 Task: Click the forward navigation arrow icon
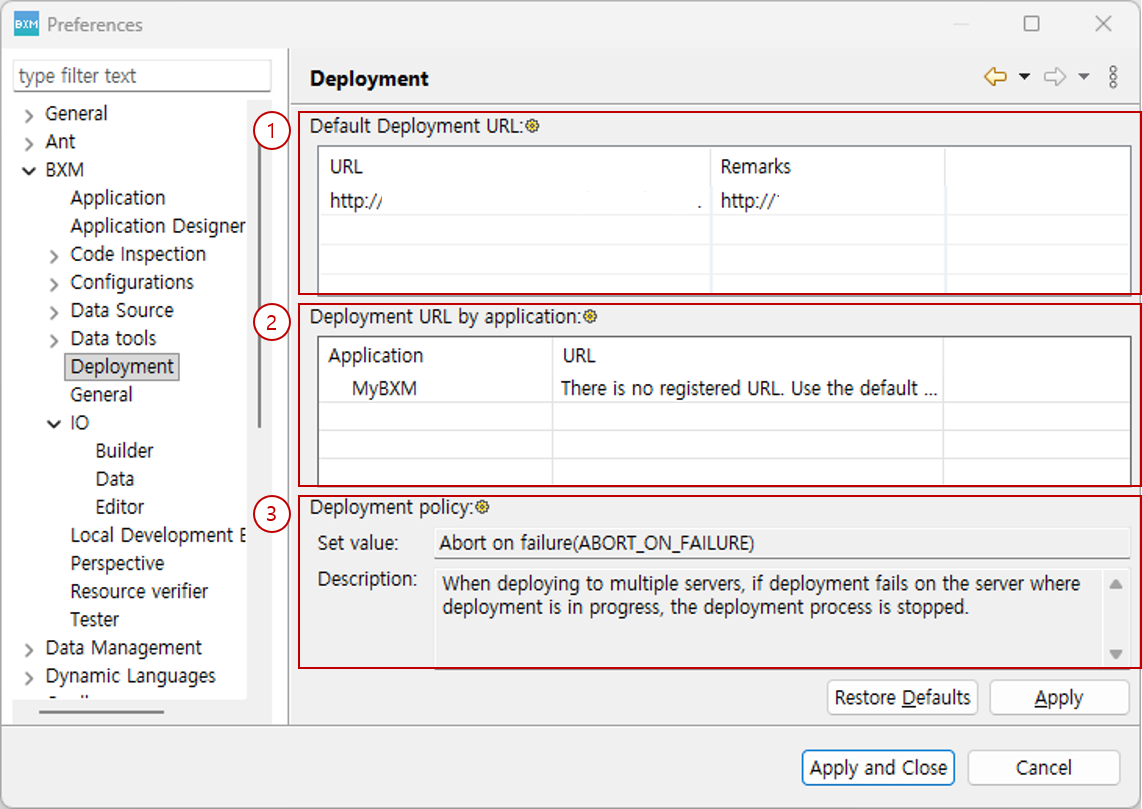1055,77
